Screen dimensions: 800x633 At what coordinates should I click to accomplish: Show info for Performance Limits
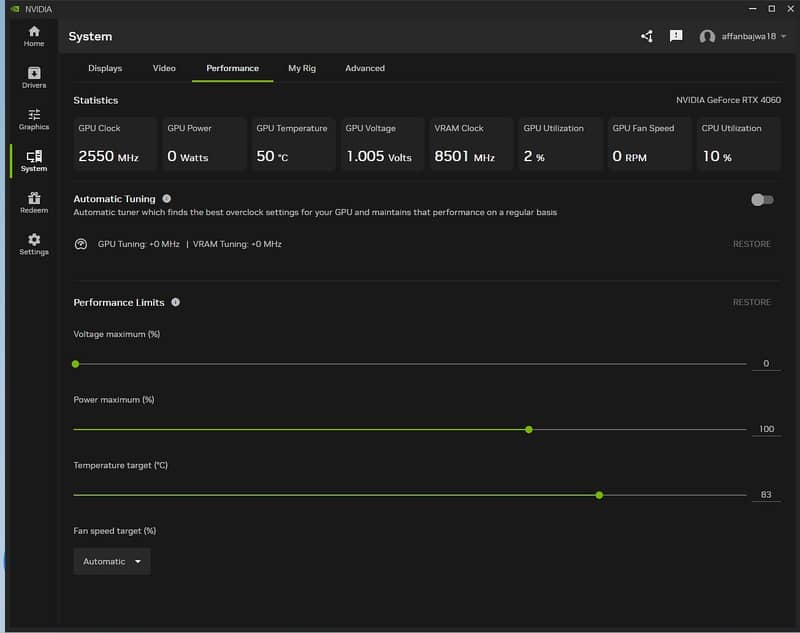pyautogui.click(x=176, y=302)
